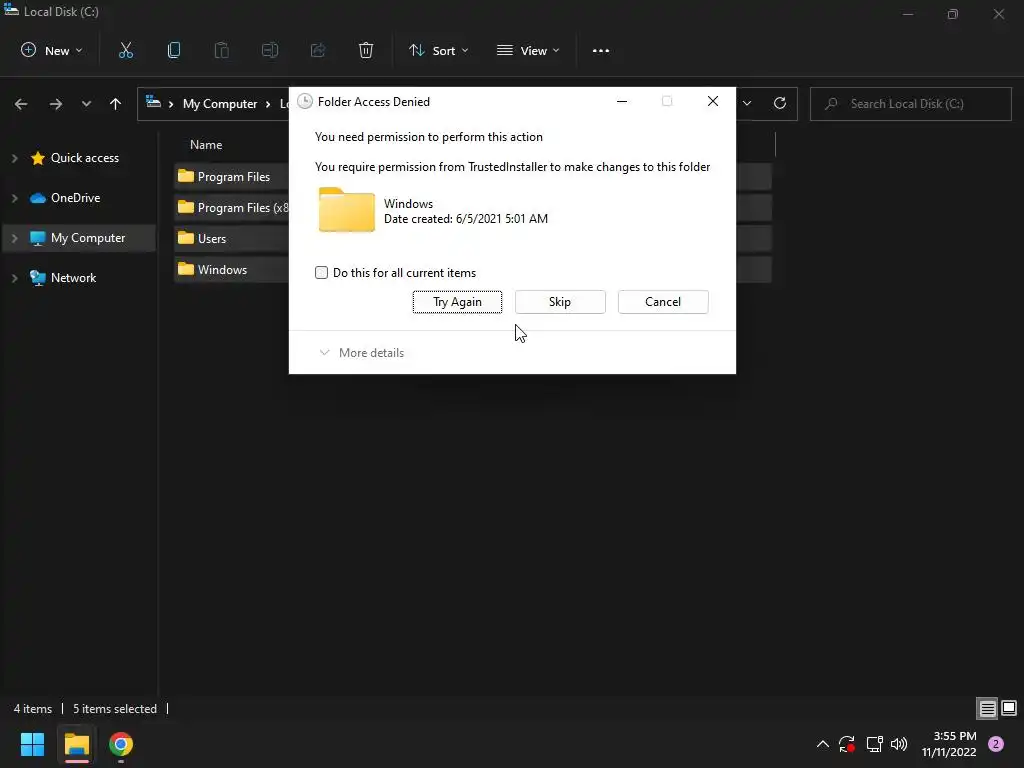Screen dimensions: 1024x768
Task: Minimize the Folder Access Denied dialog
Action: [622, 101]
